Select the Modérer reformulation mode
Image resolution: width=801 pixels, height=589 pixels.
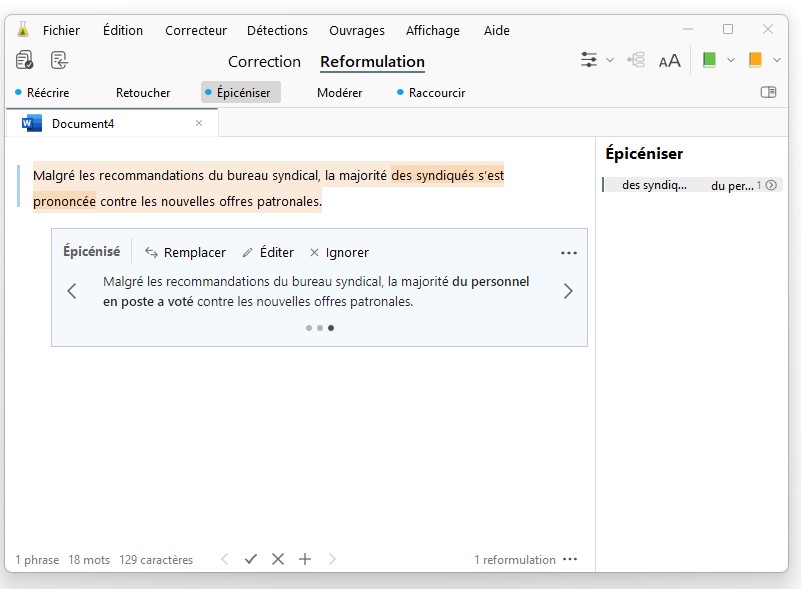[x=340, y=92]
